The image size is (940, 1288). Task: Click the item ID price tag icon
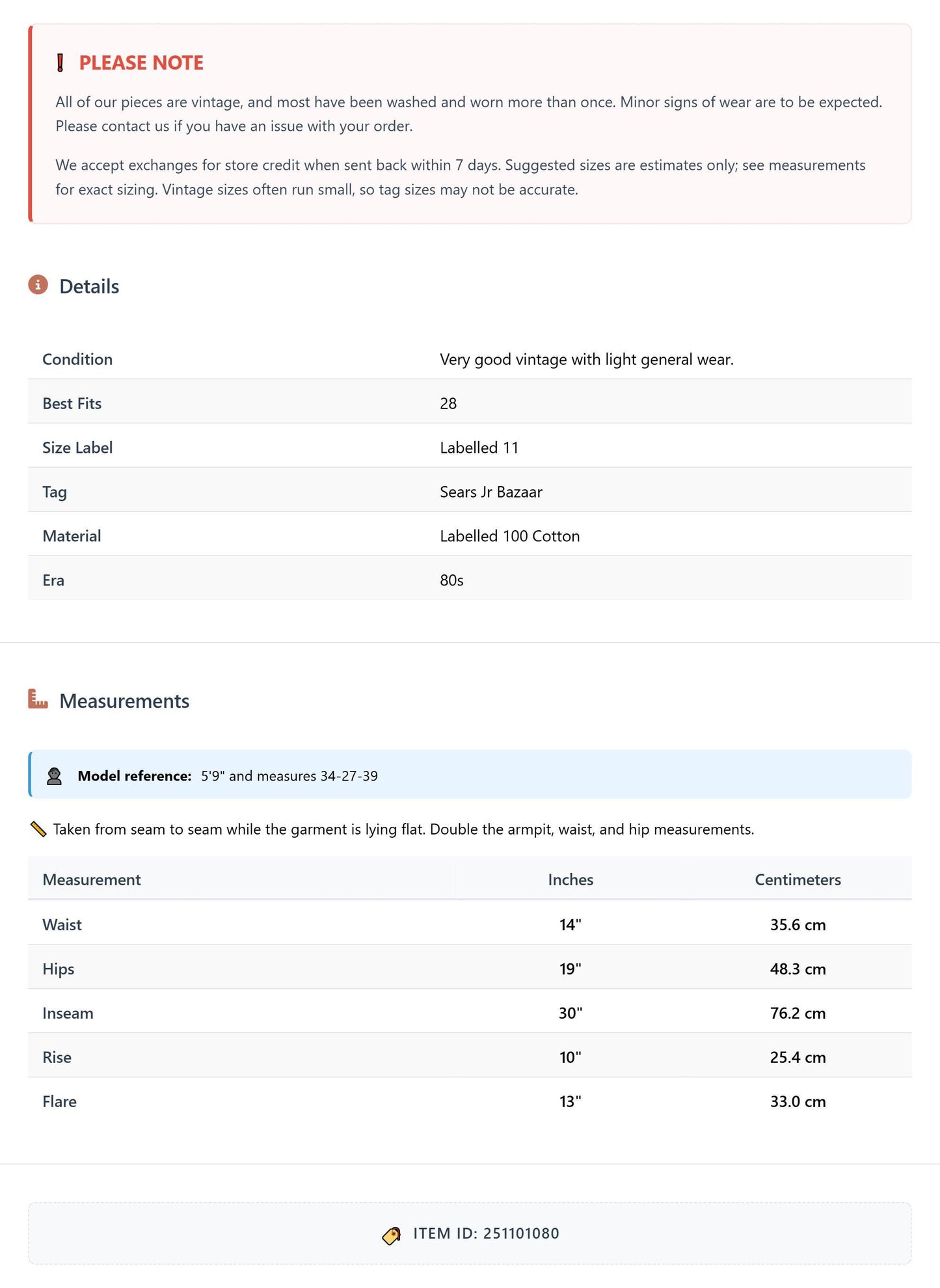tap(392, 1235)
